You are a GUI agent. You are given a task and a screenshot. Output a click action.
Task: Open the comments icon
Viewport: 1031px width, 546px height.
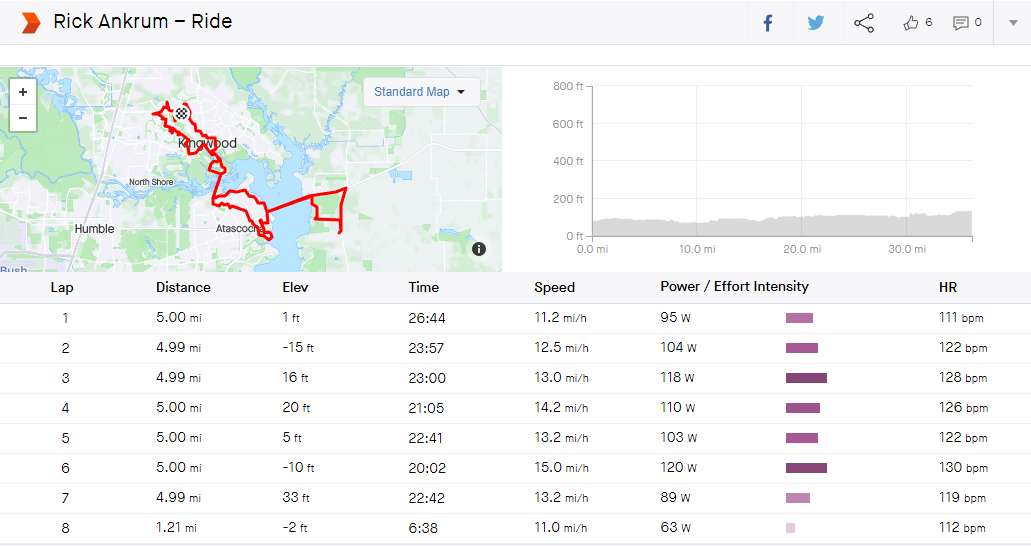pyautogui.click(x=961, y=23)
